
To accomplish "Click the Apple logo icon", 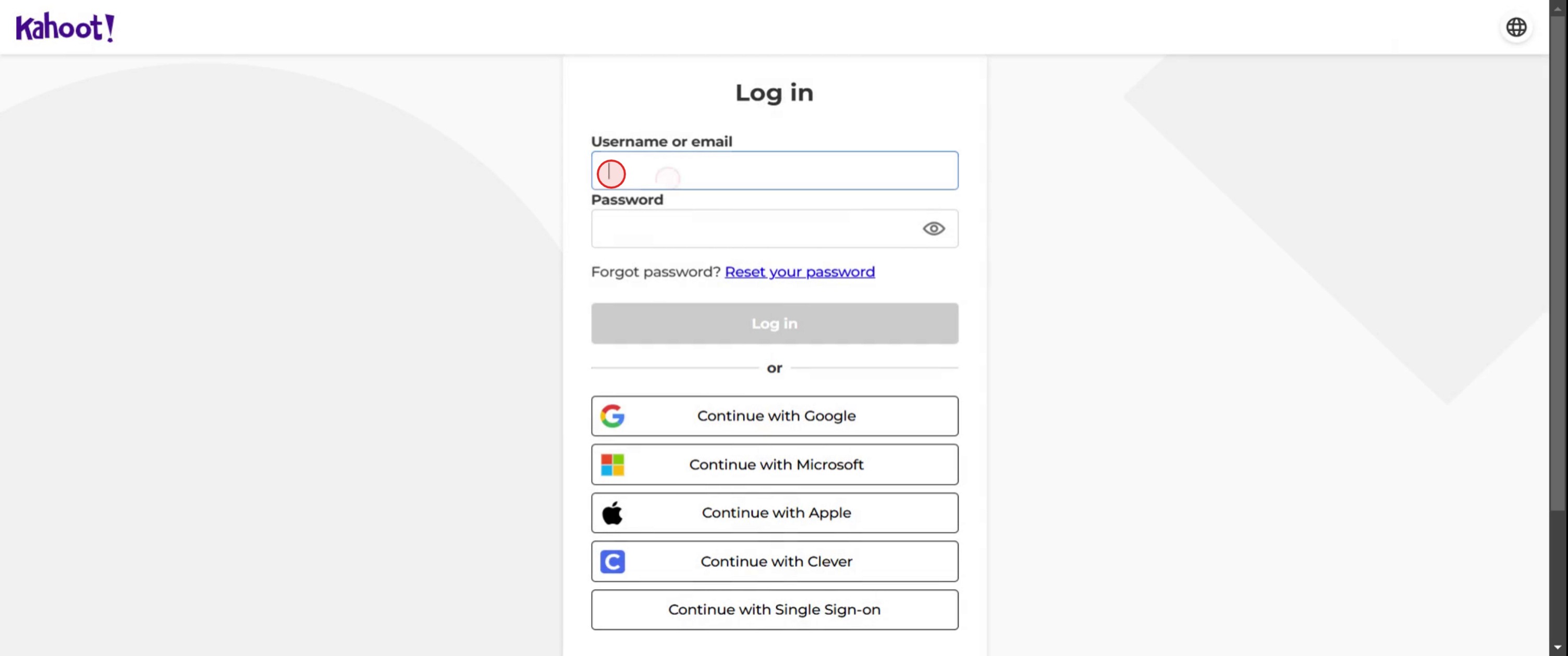I will point(612,513).
